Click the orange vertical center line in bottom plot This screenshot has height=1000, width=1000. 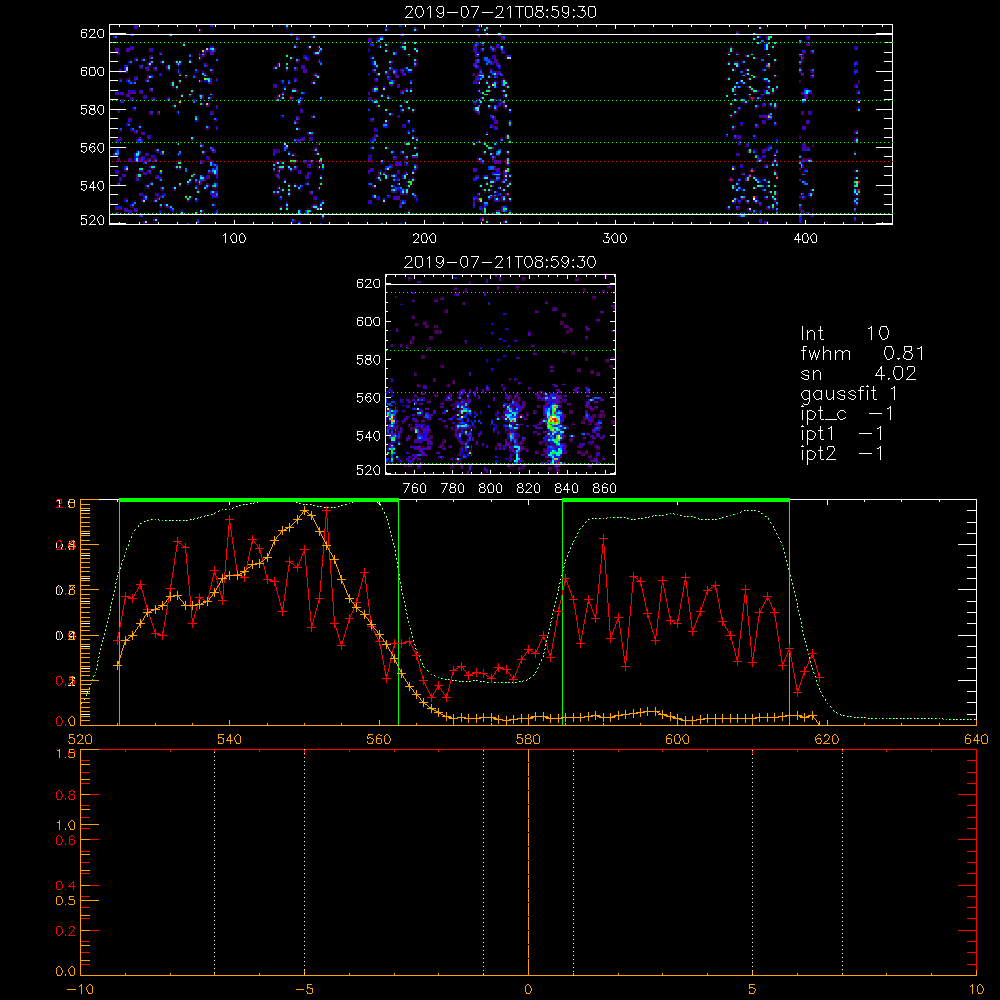[x=529, y=861]
